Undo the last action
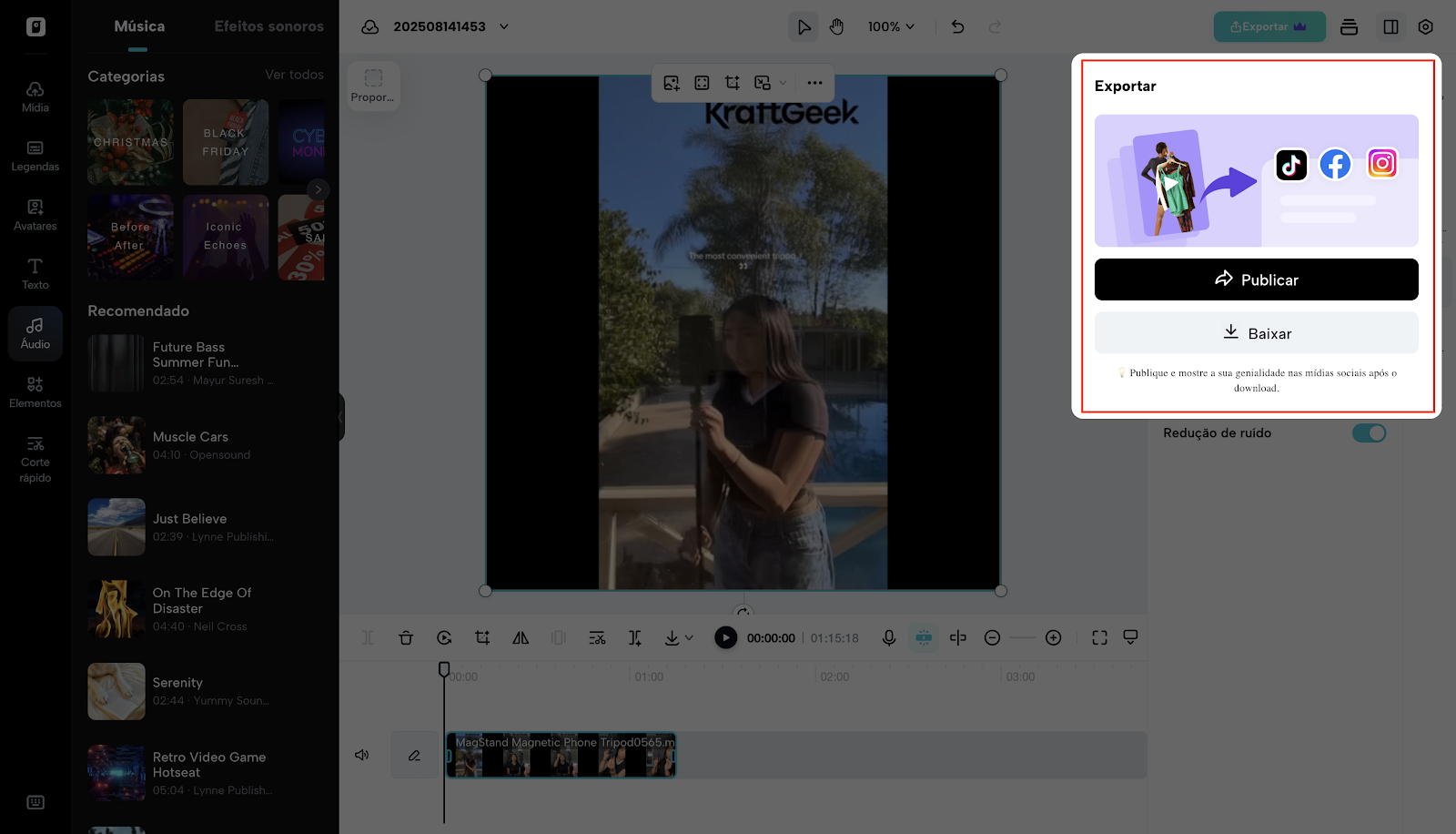1456x834 pixels. (x=957, y=26)
